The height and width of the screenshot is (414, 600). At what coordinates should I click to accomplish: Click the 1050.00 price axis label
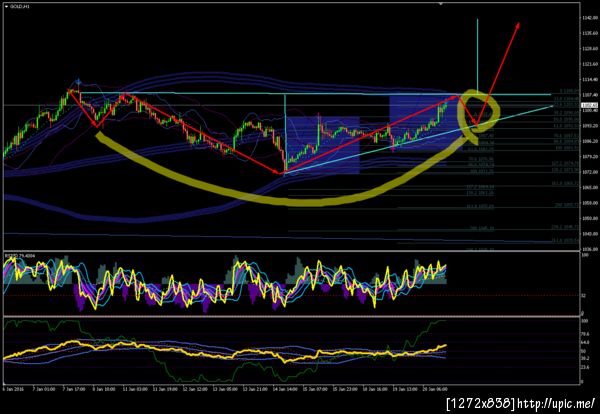(589, 218)
